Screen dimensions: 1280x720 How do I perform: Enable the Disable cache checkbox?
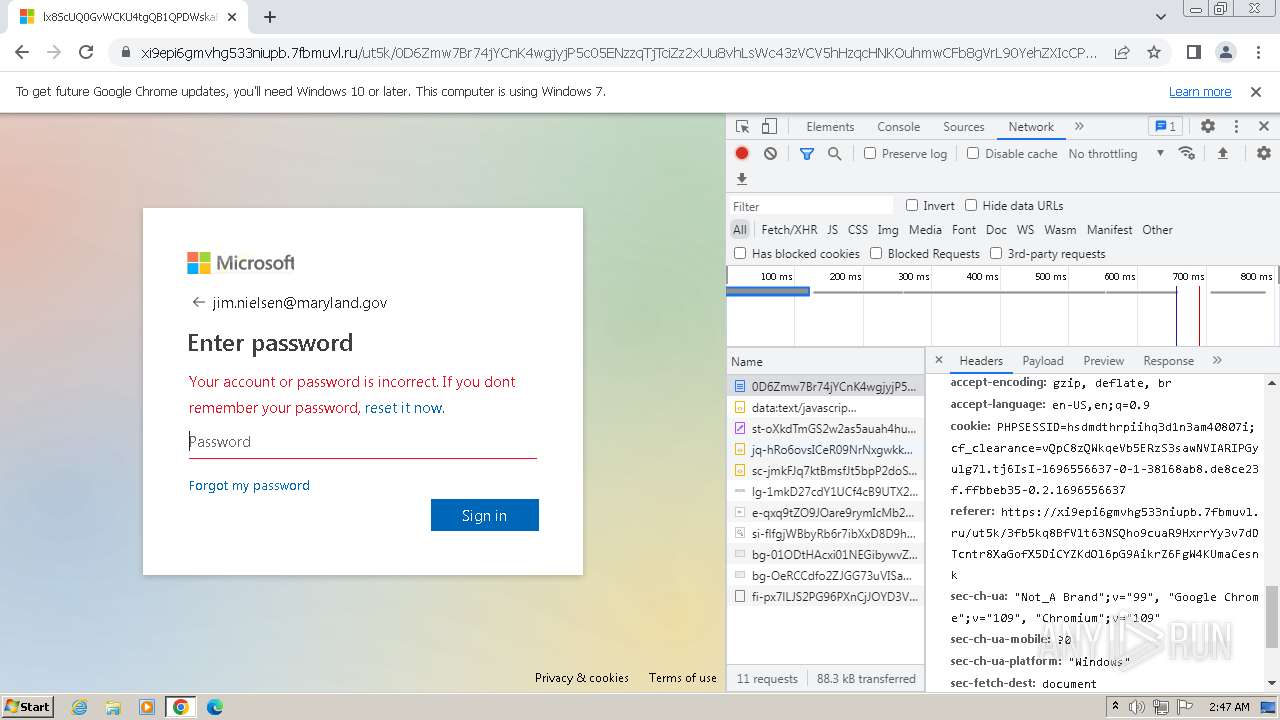(973, 154)
